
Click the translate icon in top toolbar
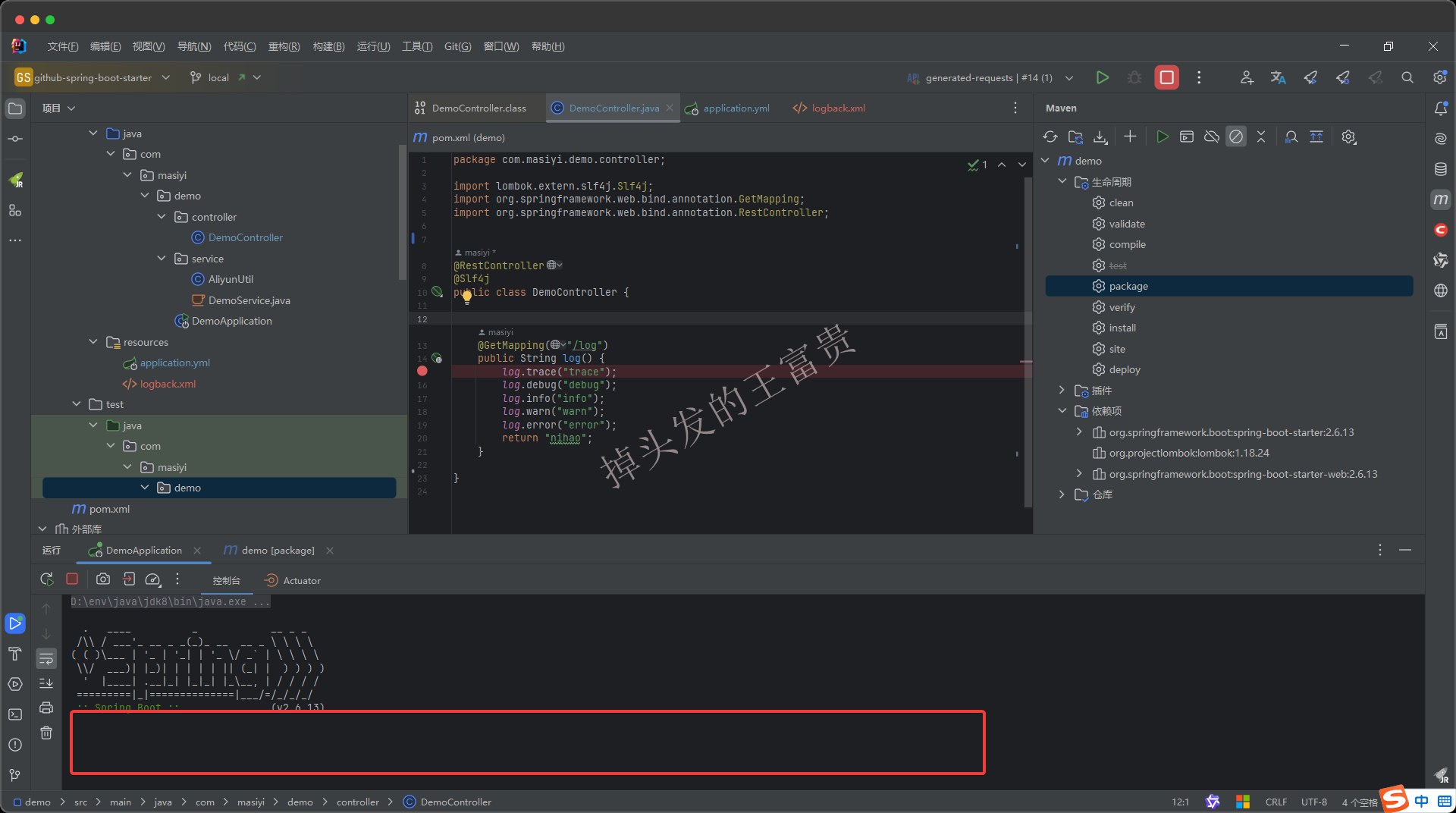click(x=1278, y=77)
